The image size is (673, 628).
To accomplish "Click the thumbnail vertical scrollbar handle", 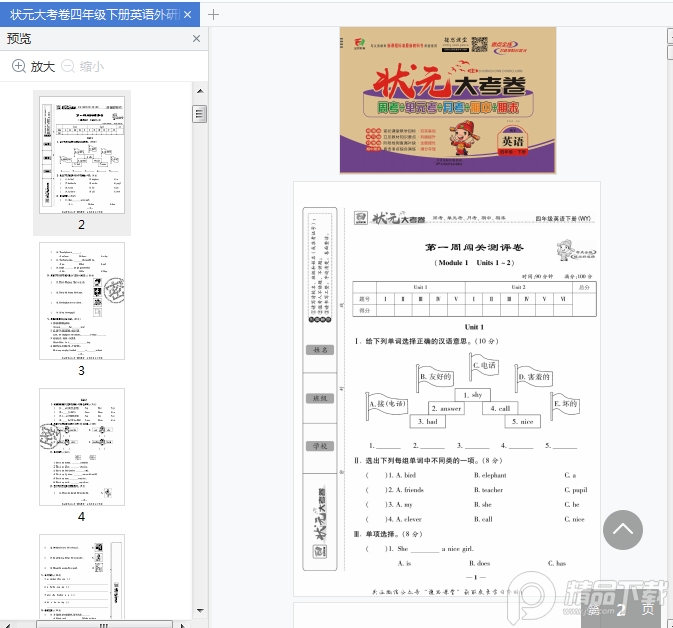I will [x=200, y=114].
